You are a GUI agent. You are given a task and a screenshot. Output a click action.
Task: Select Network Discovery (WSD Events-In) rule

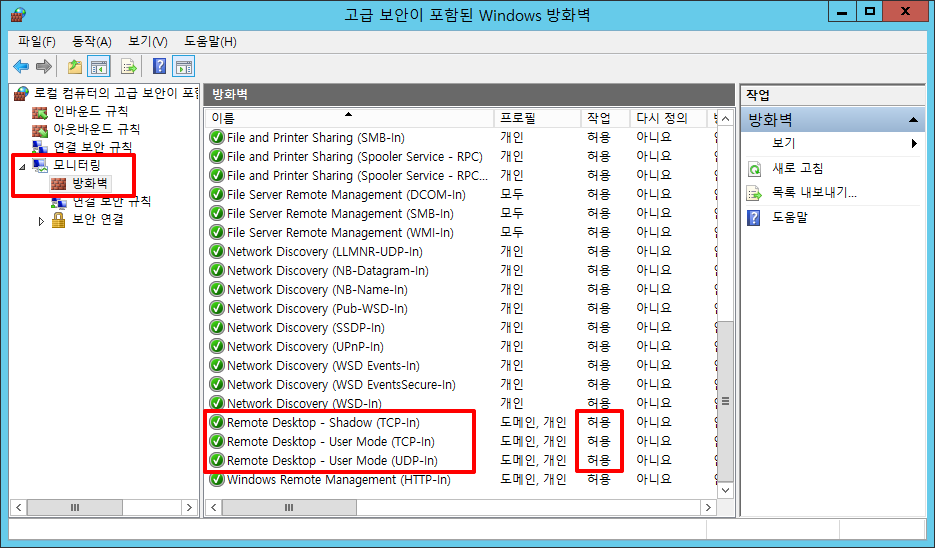coord(323,366)
